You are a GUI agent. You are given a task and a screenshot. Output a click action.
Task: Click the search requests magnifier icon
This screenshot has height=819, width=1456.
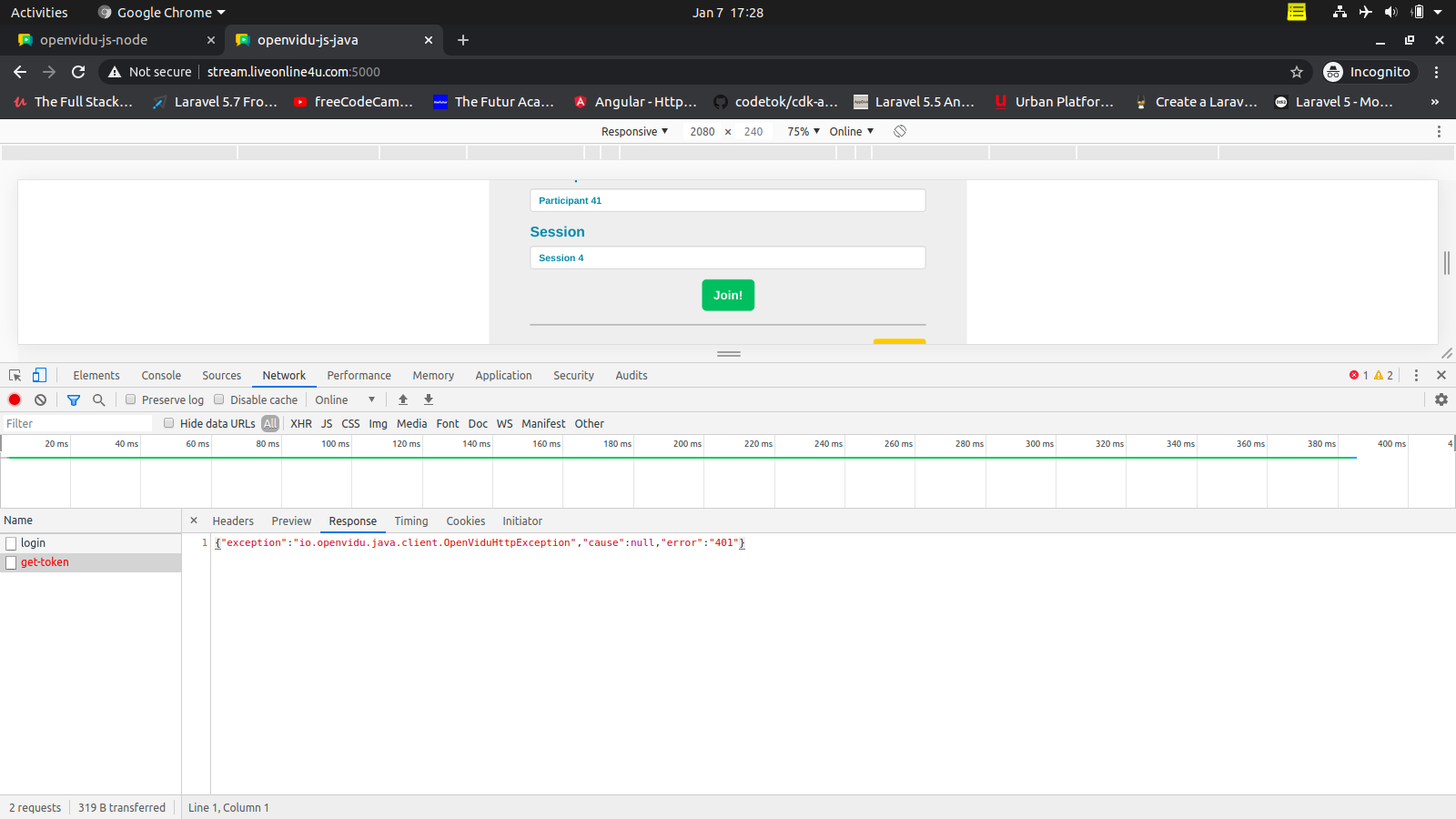[98, 399]
